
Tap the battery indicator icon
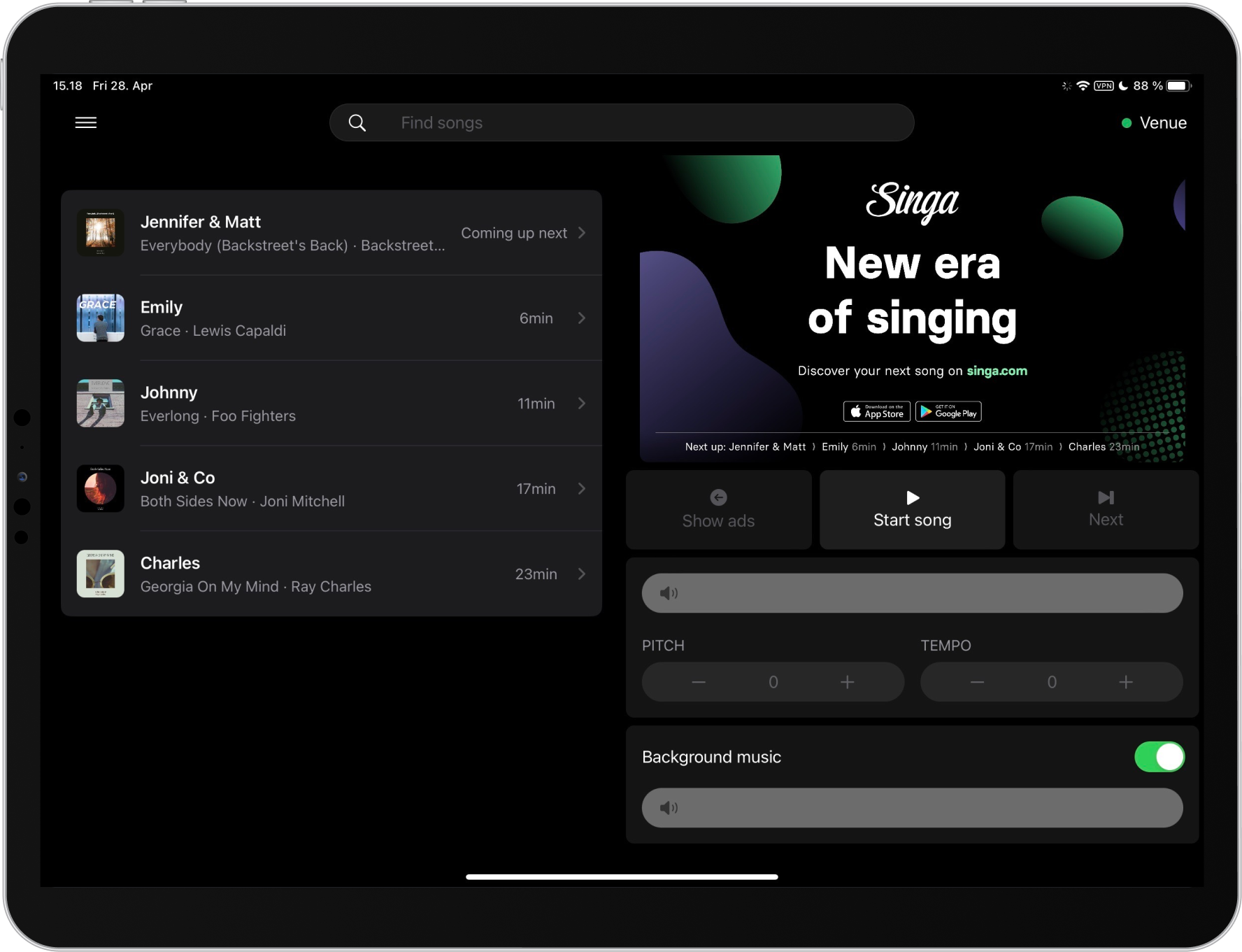click(x=1178, y=86)
